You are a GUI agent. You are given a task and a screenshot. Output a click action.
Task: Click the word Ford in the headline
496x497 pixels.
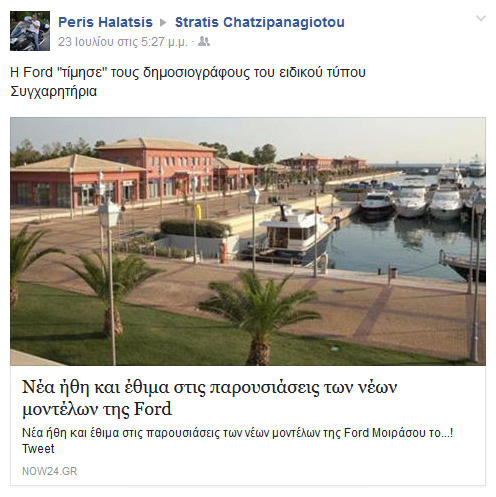pos(153,409)
